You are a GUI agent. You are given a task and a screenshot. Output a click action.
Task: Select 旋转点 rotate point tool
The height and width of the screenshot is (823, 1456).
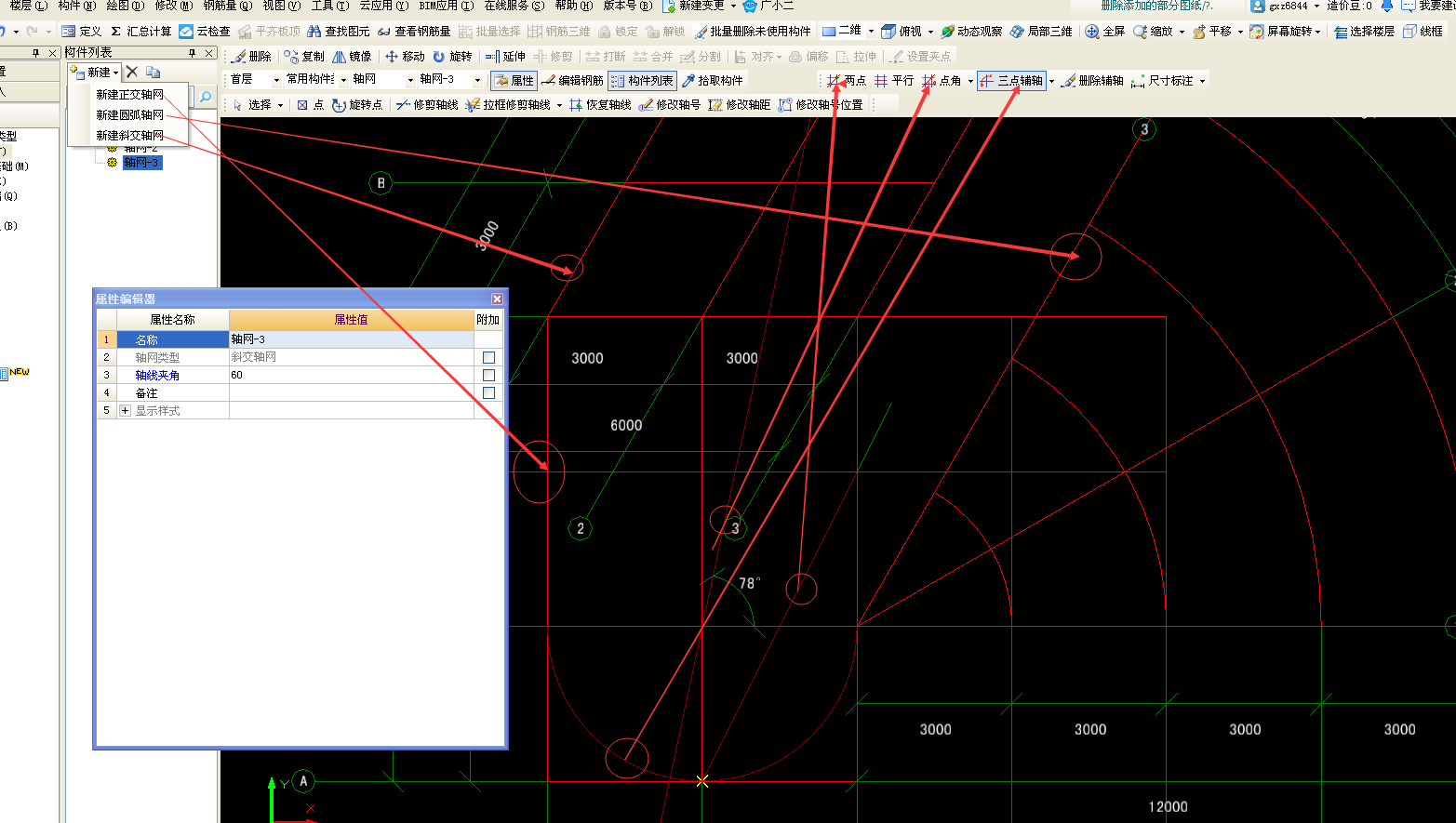coord(357,105)
